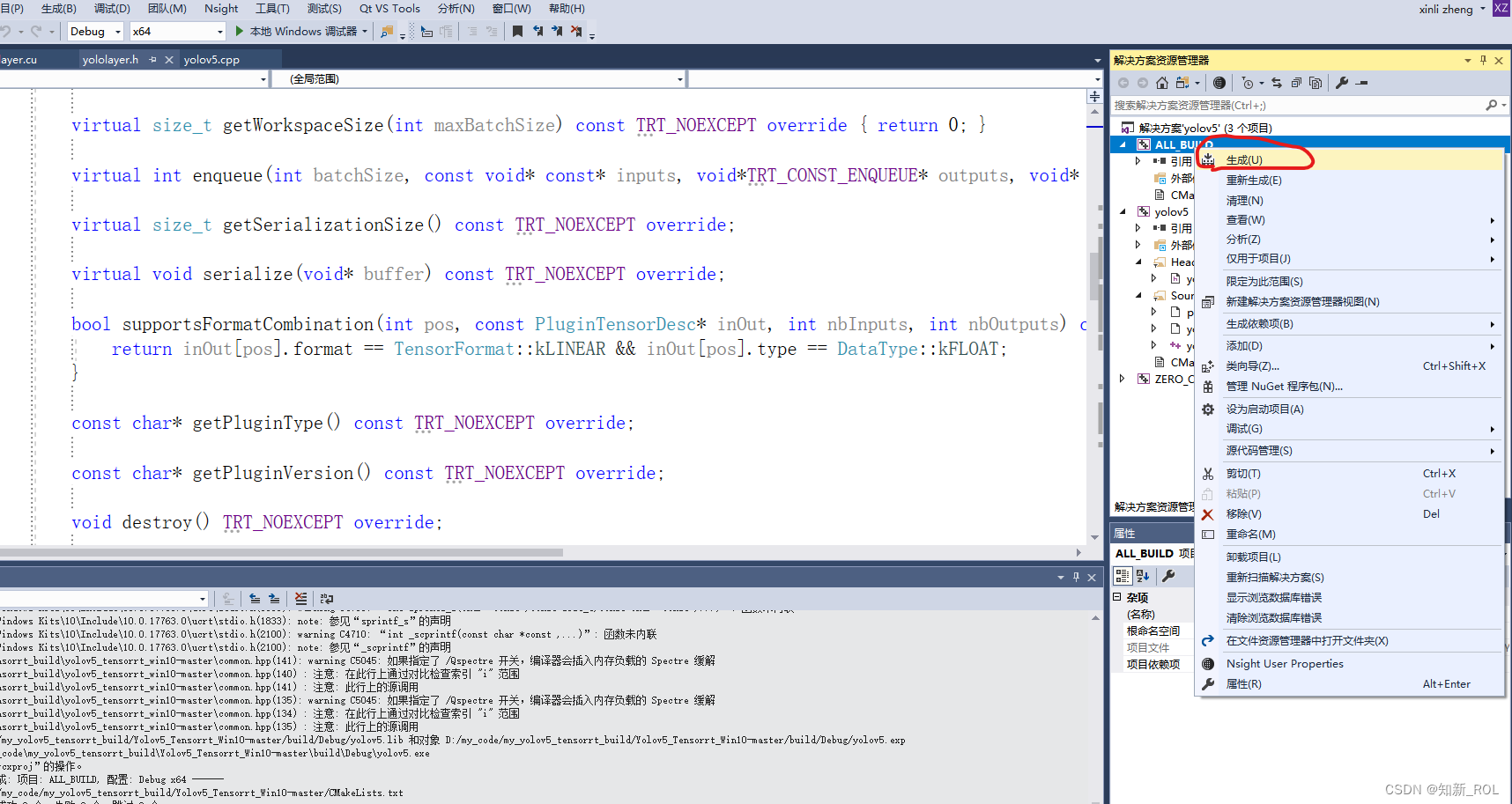Viewport: 1512px width, 804px height.
Task: Pin the Solution Explorer panel open
Action: pyautogui.click(x=1484, y=60)
